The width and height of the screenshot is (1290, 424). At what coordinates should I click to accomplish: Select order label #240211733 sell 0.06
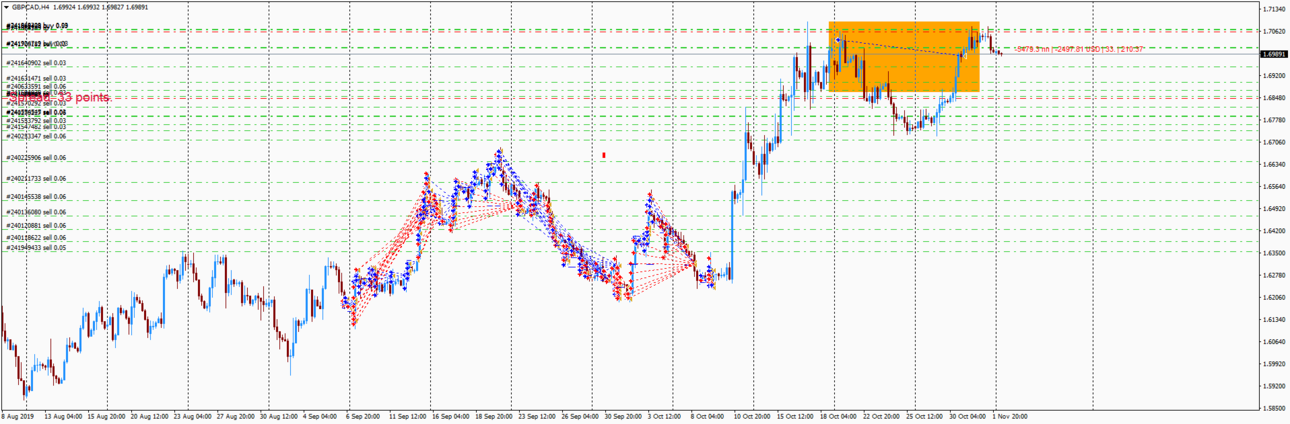pyautogui.click(x=36, y=179)
